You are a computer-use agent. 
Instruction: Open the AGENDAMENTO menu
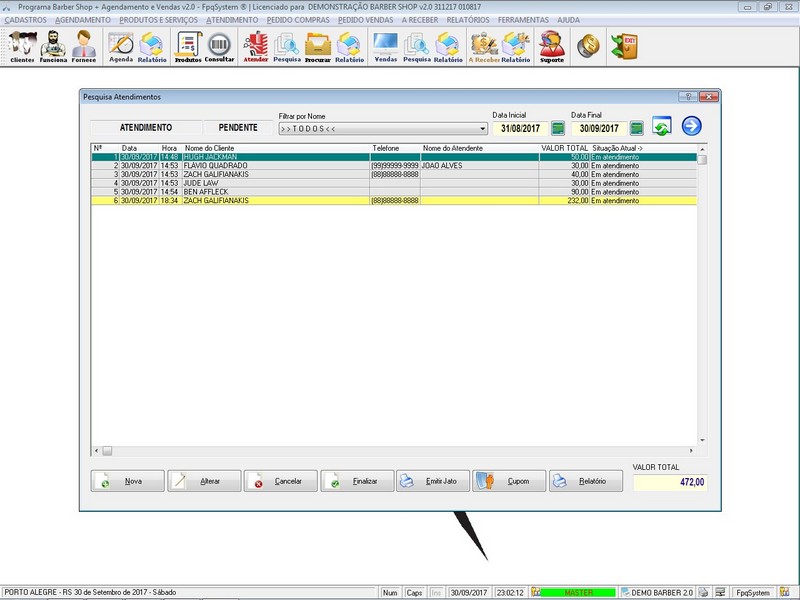pyautogui.click(x=83, y=20)
